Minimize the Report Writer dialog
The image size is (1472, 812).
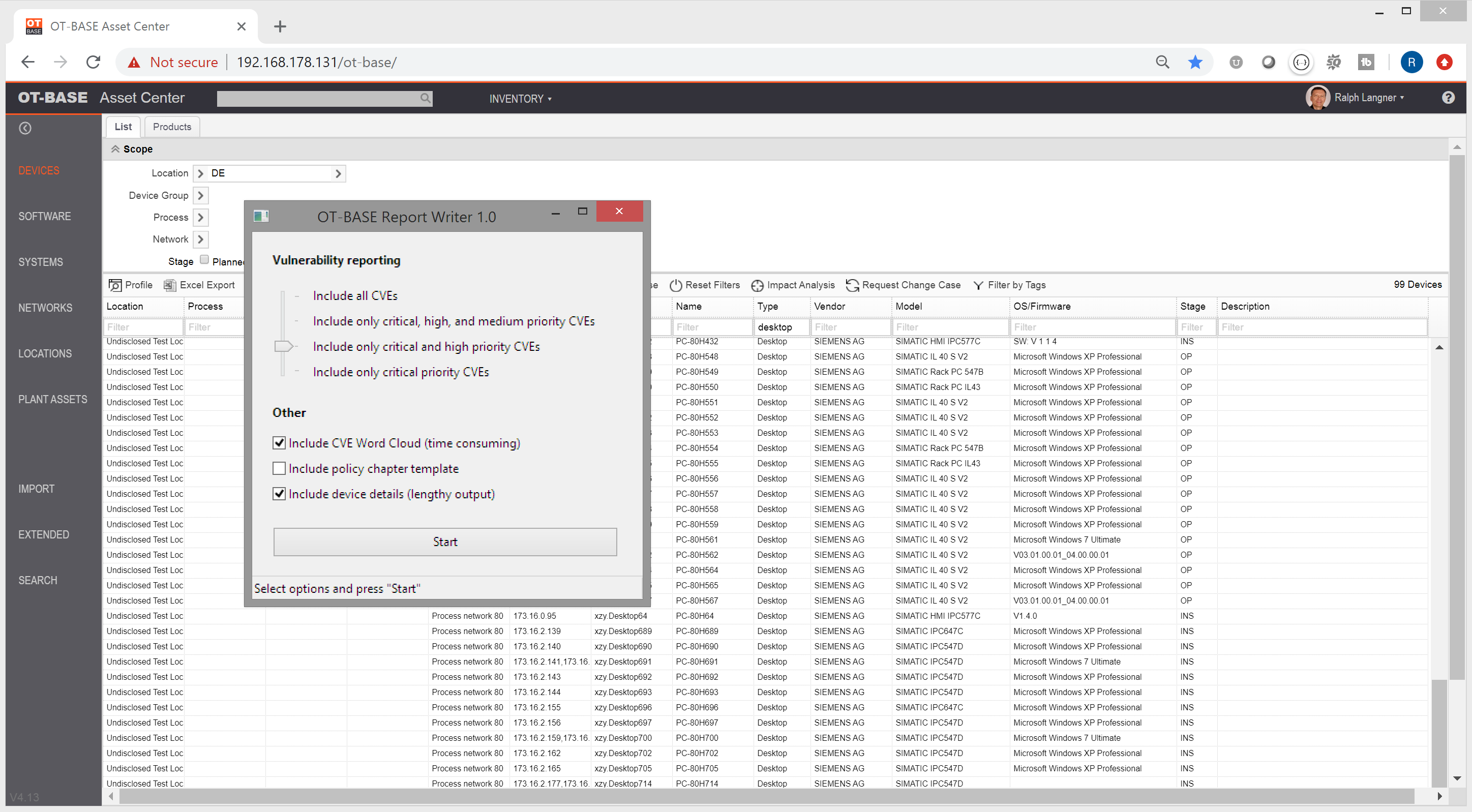tap(555, 212)
